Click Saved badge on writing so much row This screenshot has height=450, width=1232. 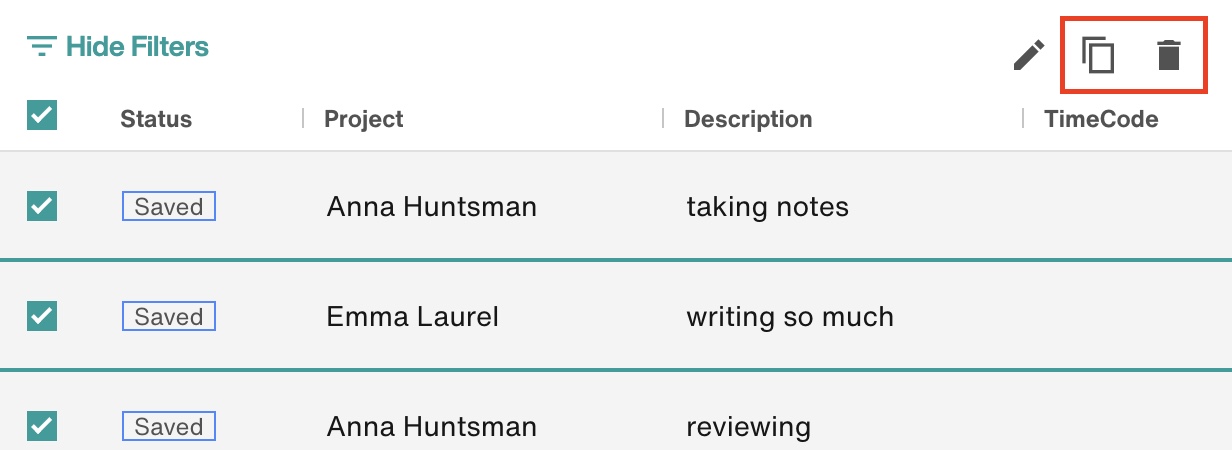[x=169, y=317]
